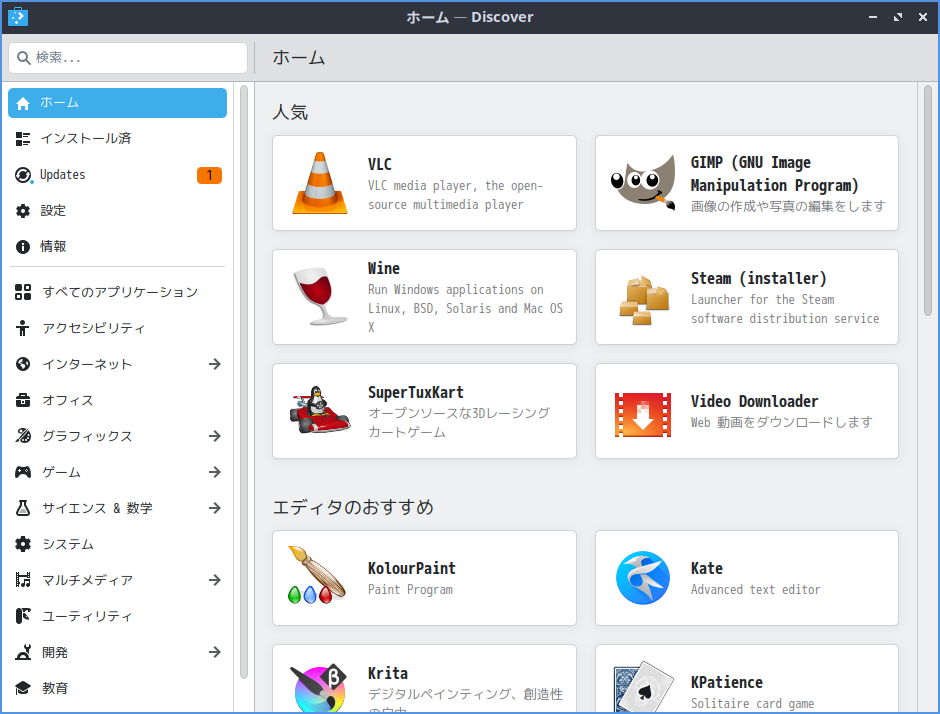Viewport: 940px width, 714px height.
Task: Click the 開発 development icon
Action: [23, 652]
